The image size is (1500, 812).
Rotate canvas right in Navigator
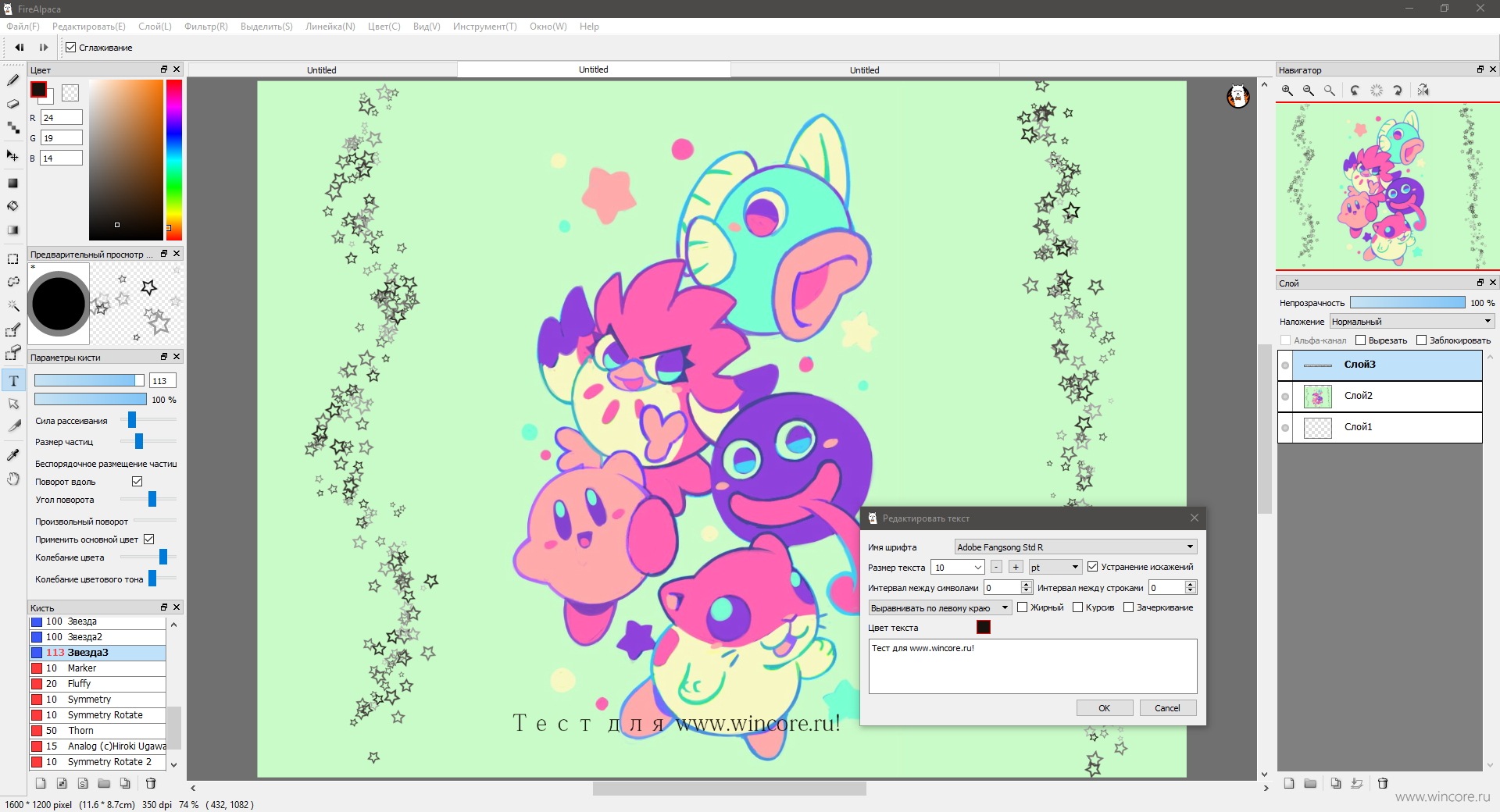pos(1398,91)
